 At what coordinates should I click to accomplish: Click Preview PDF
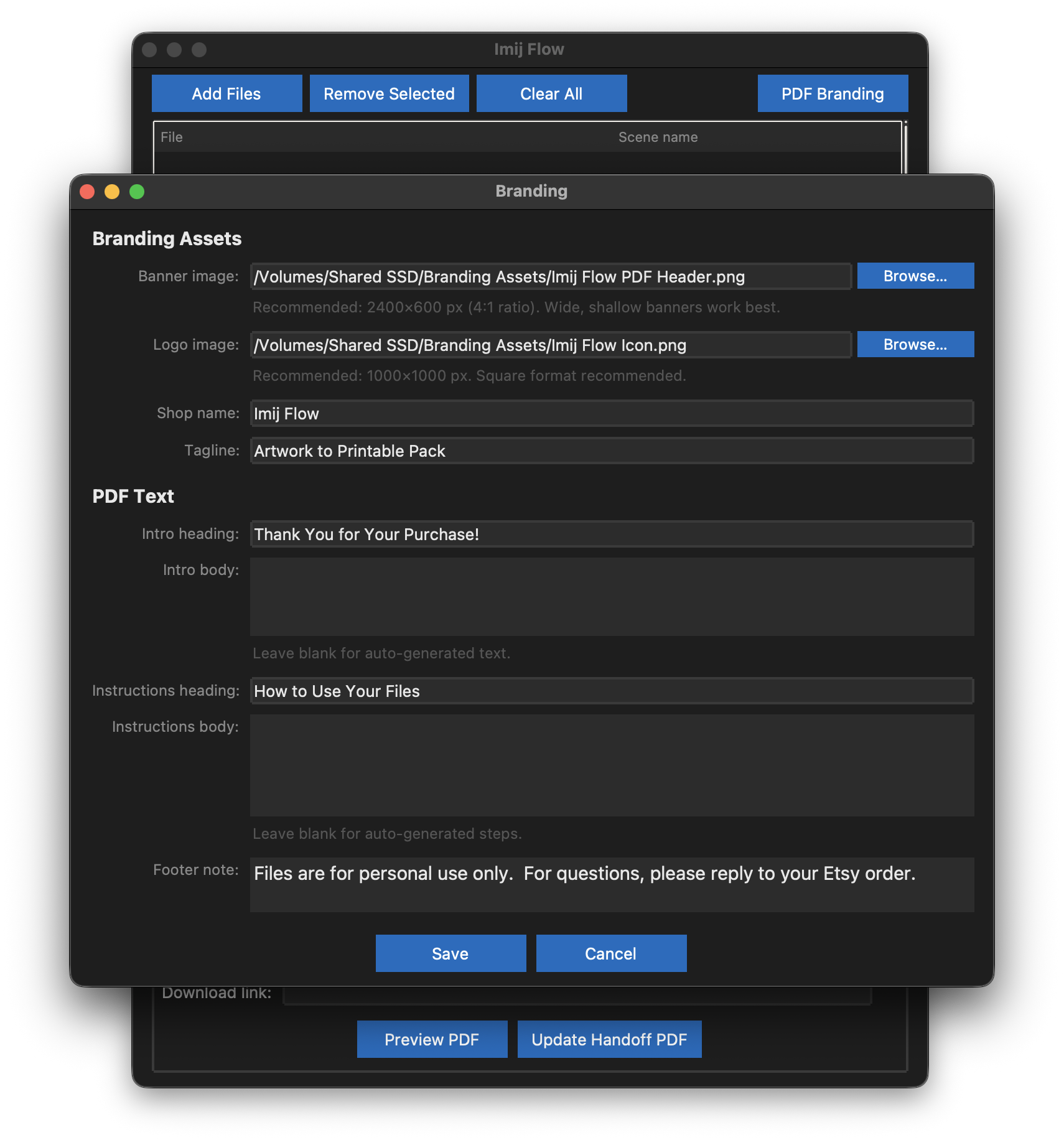coord(432,1039)
